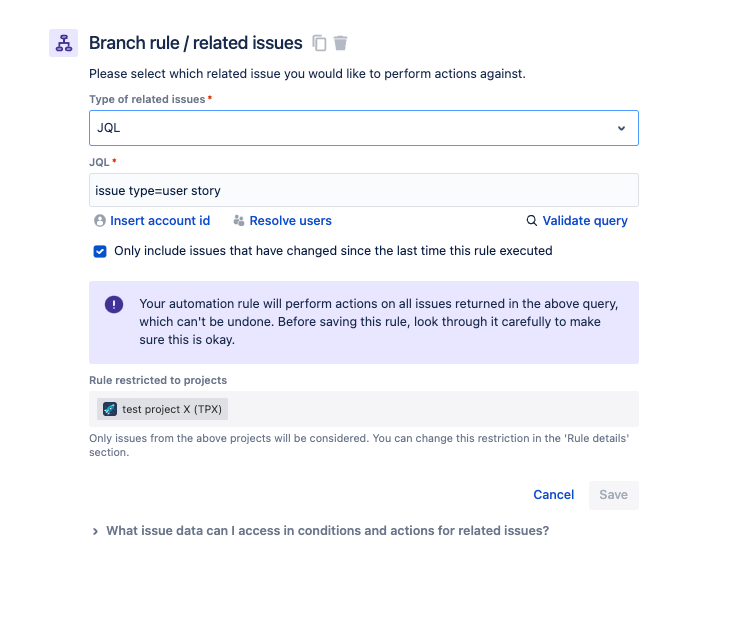
Task: Click the 'Only include issues' checkbox label text
Action: click(333, 251)
